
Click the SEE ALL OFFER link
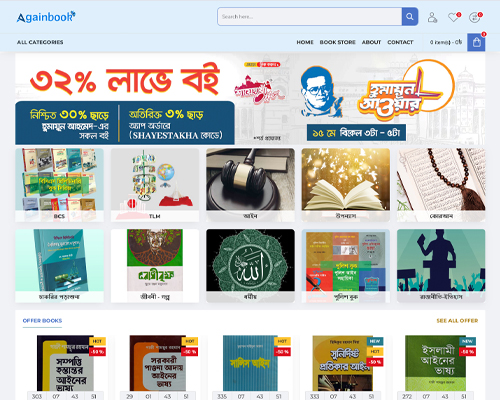tap(457, 321)
